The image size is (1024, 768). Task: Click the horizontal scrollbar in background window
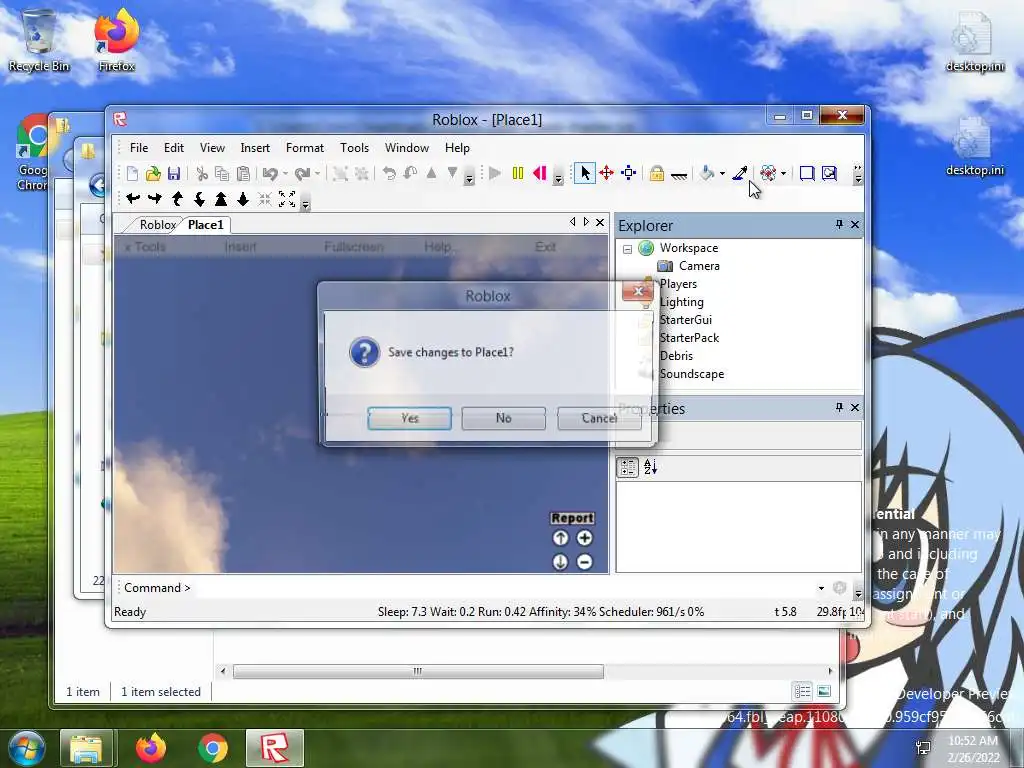(x=418, y=671)
